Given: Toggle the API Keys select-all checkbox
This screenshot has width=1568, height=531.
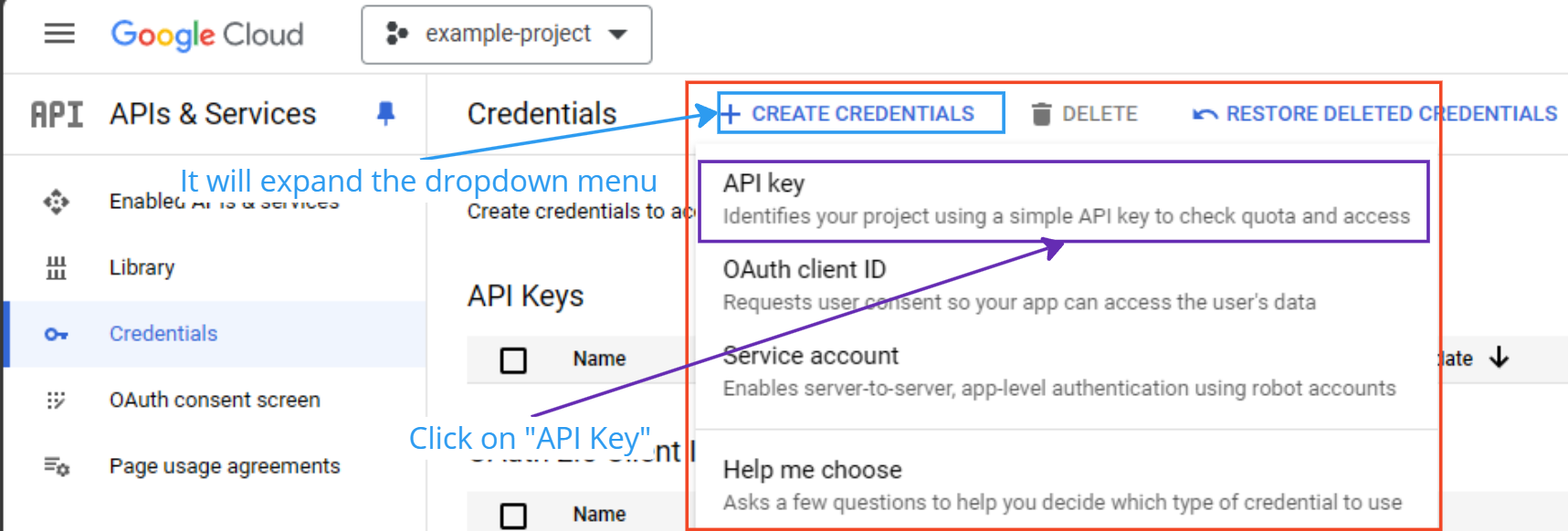Looking at the screenshot, I should tap(513, 359).
